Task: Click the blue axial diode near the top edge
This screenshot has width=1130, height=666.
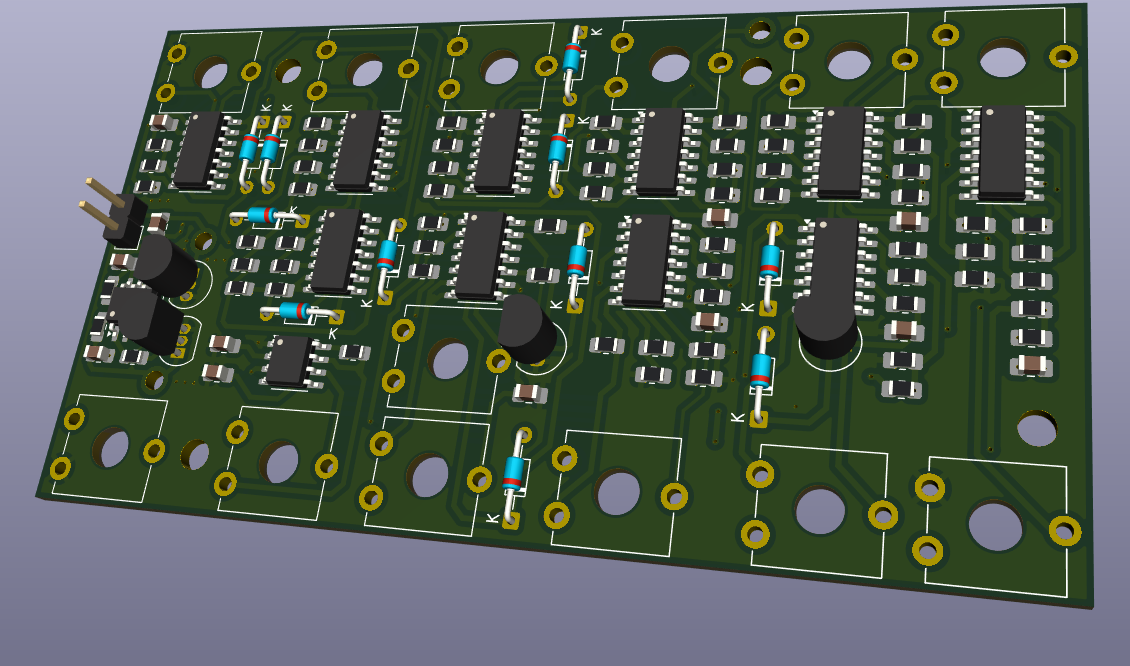Action: [x=571, y=55]
